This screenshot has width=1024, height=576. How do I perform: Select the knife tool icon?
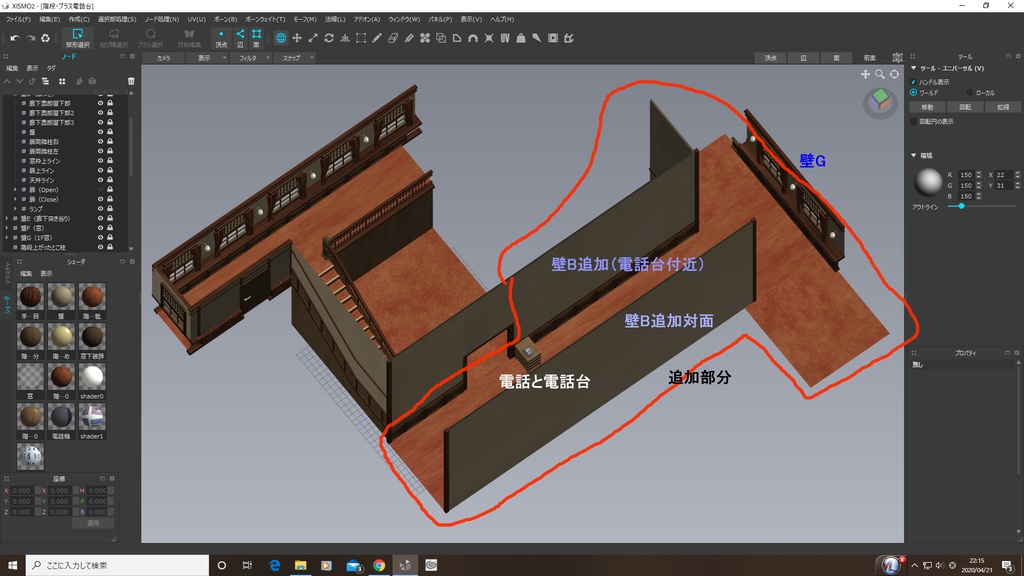537,38
